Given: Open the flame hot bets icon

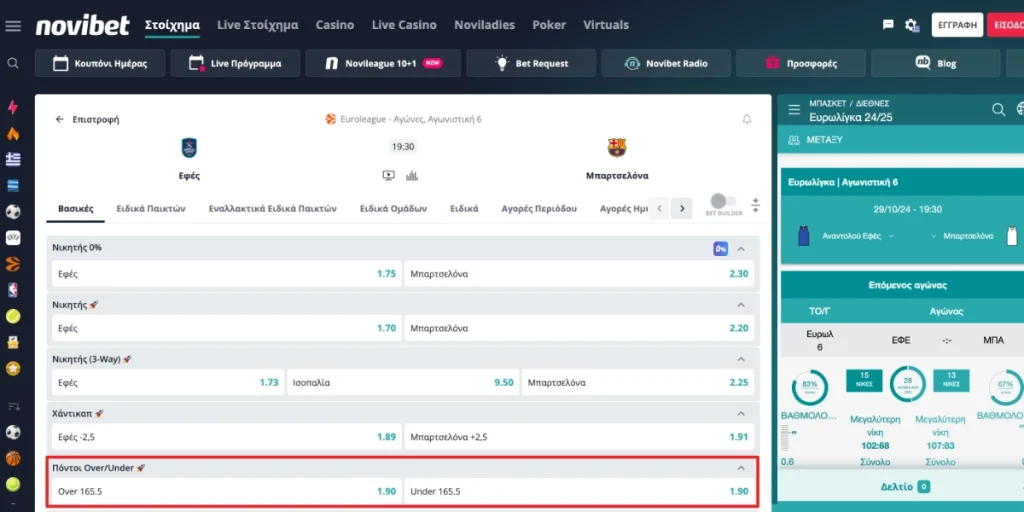Looking at the screenshot, I should (12, 133).
